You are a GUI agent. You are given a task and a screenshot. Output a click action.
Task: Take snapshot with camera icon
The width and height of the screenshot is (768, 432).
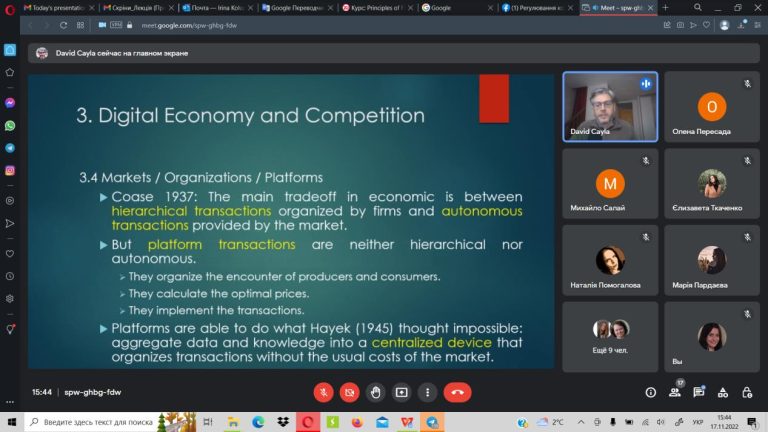coord(680,25)
